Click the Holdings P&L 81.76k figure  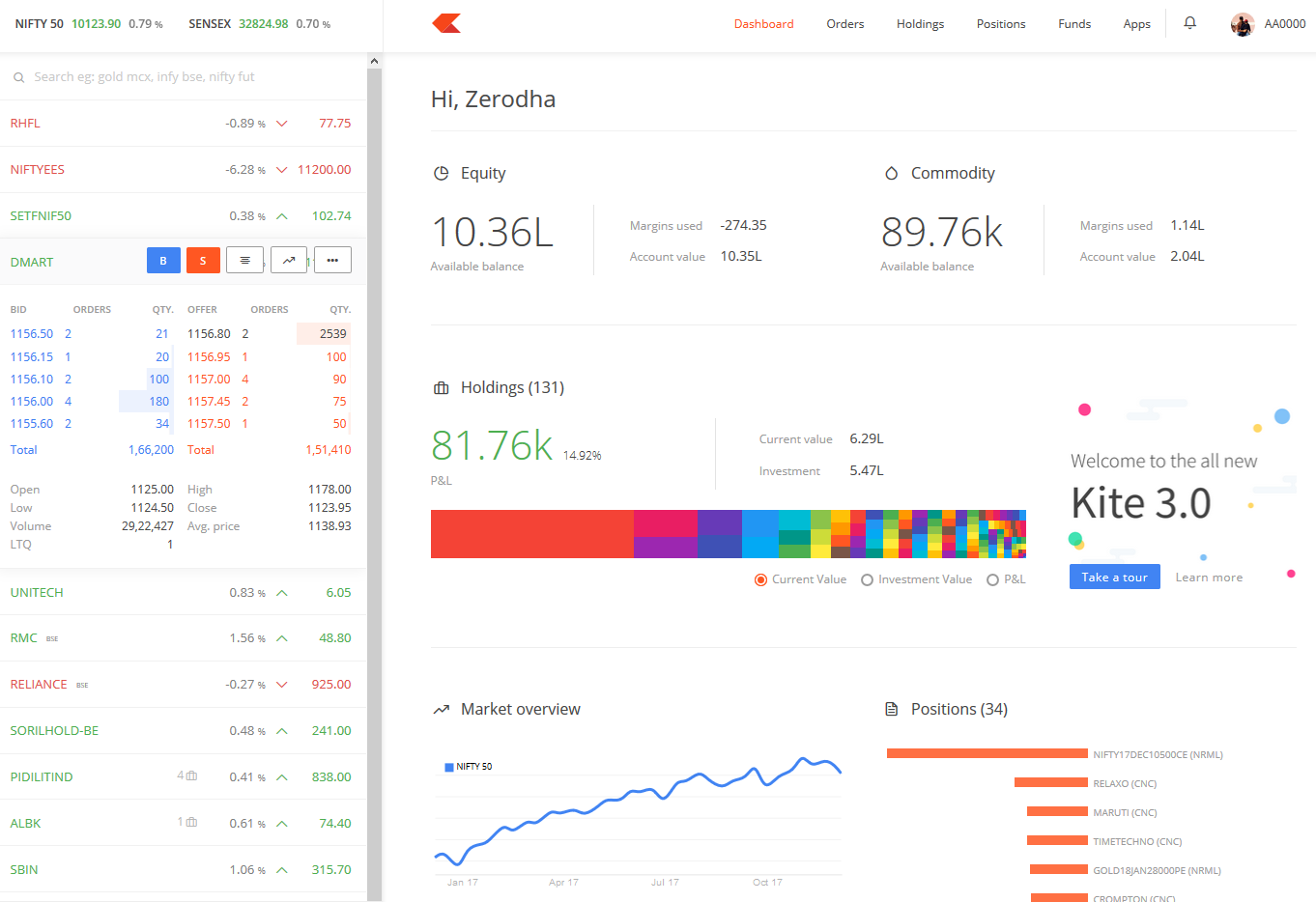(x=492, y=445)
